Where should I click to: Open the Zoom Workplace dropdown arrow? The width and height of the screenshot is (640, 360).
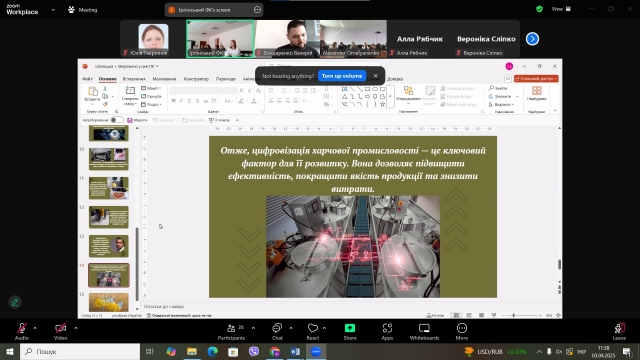53,10
